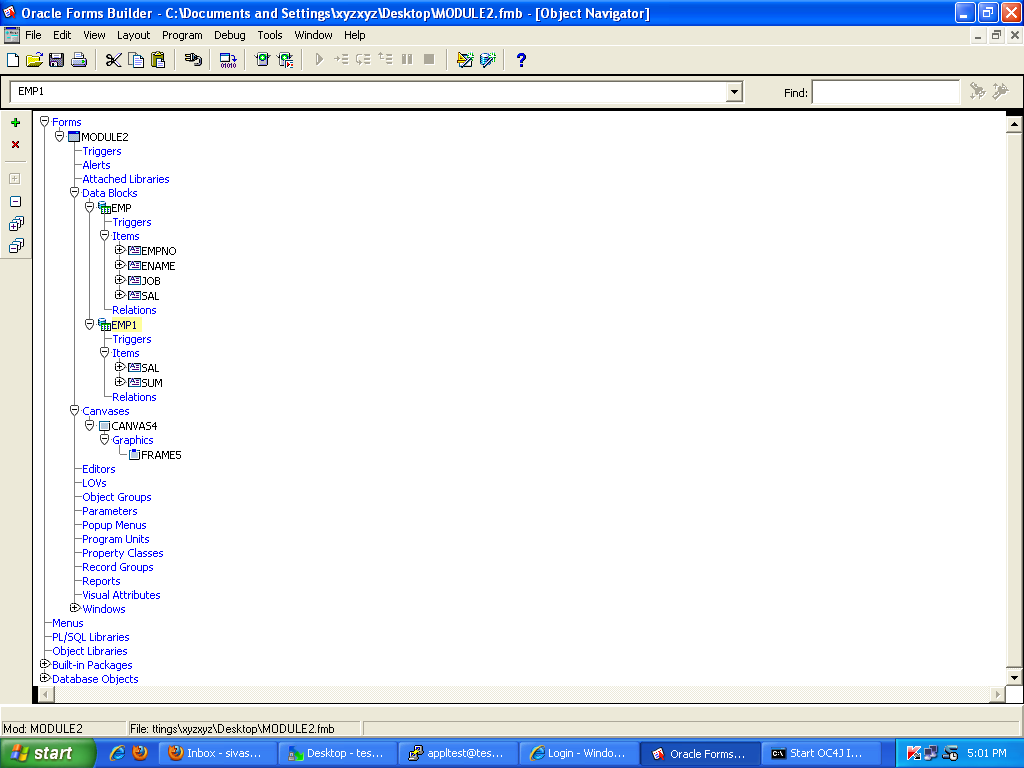Click the Run Form icon
Screen dimensions: 1024x768
click(263, 60)
